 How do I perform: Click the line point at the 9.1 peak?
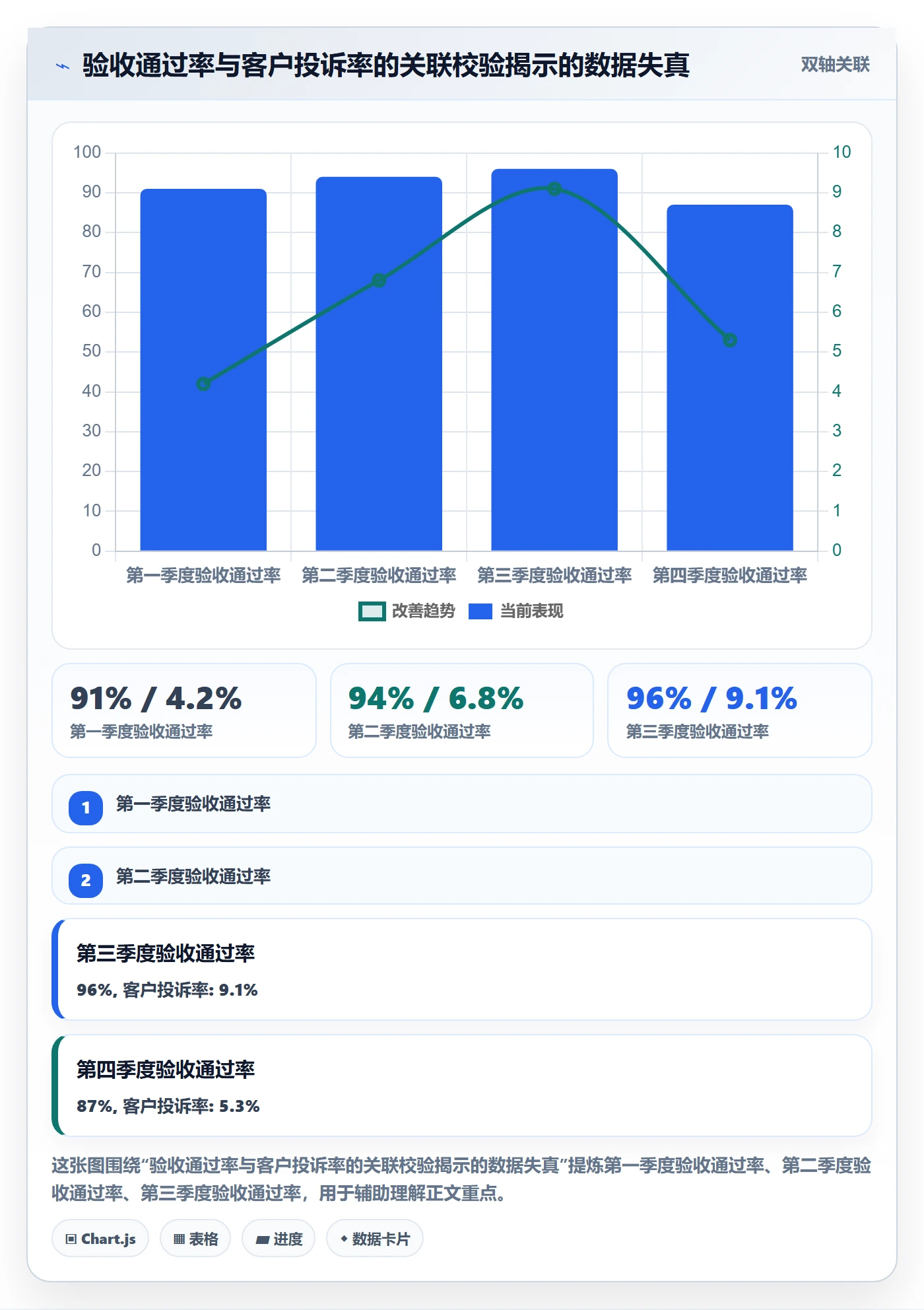pos(554,189)
